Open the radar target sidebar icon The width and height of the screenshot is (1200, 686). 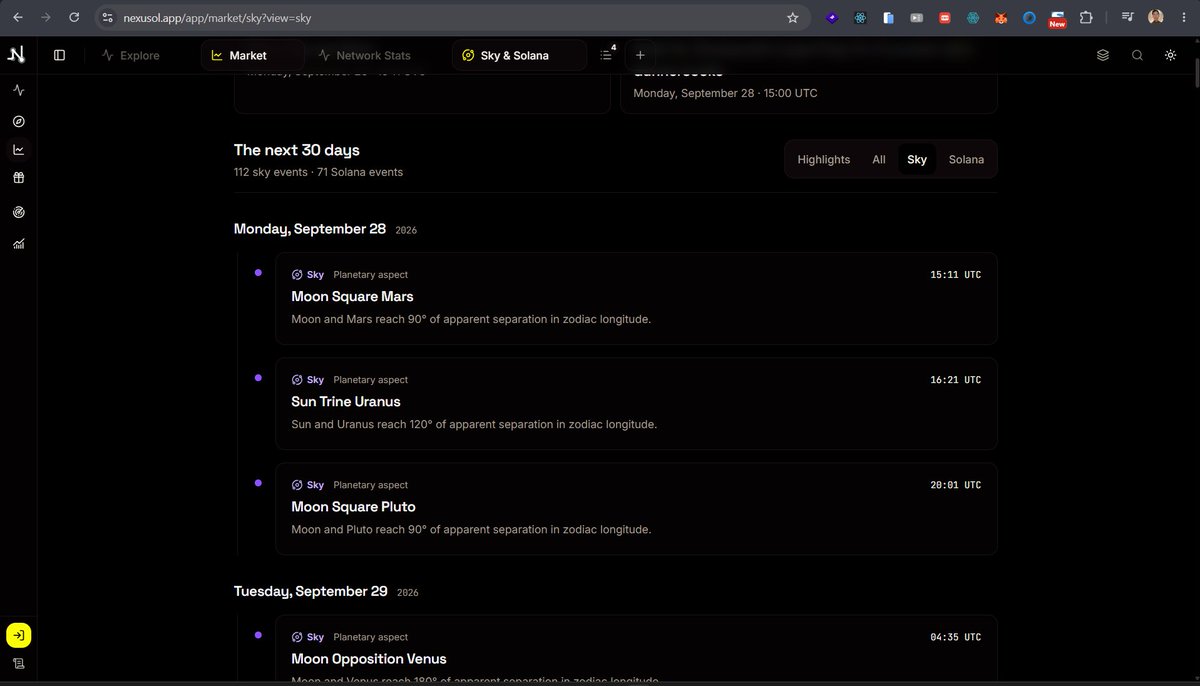(x=18, y=212)
